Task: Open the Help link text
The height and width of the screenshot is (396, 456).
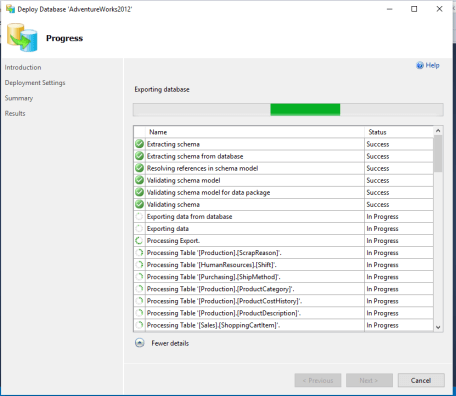Action: pyautogui.click(x=432, y=65)
